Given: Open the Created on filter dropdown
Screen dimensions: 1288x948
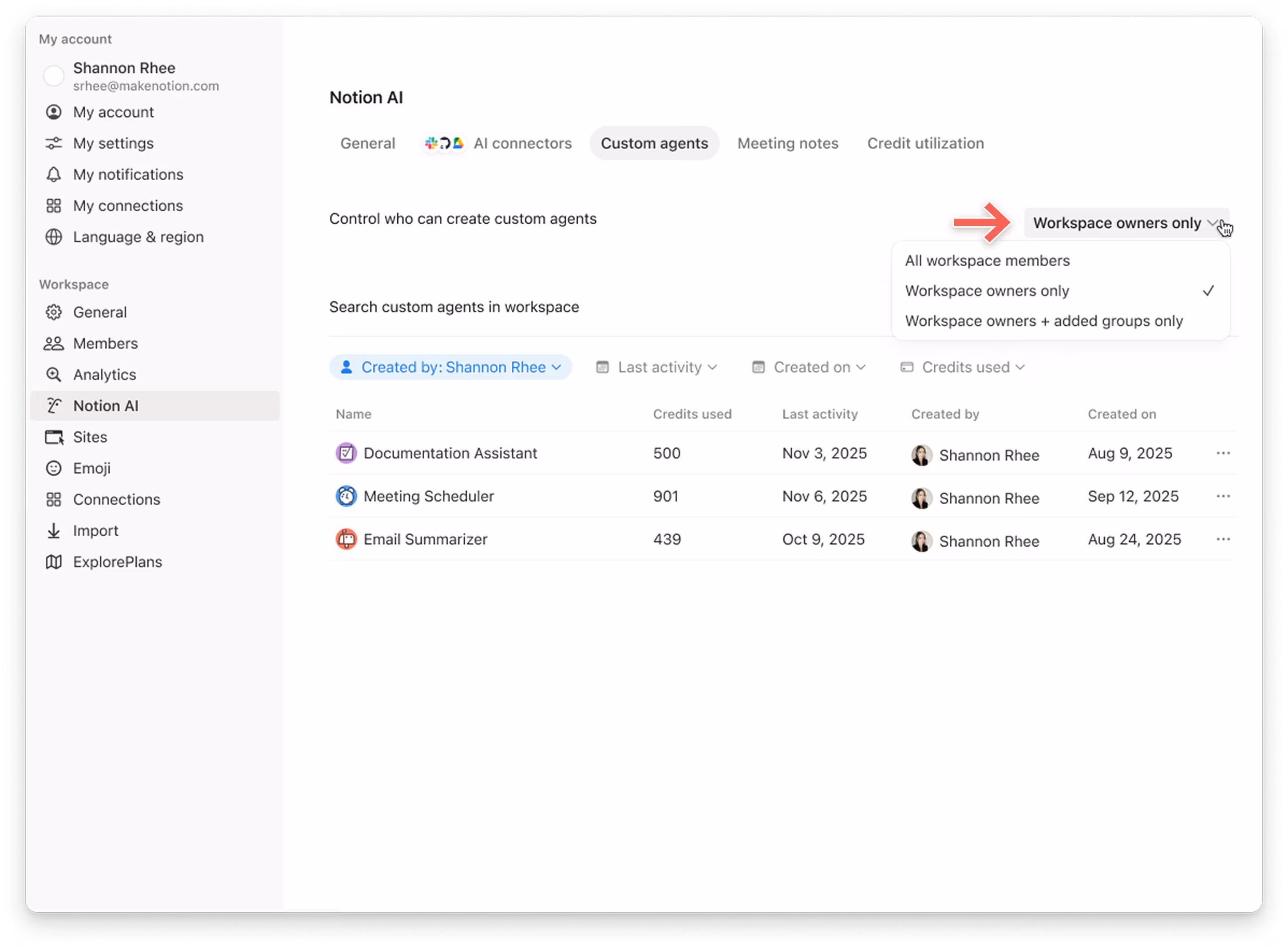Looking at the screenshot, I should tap(809, 367).
